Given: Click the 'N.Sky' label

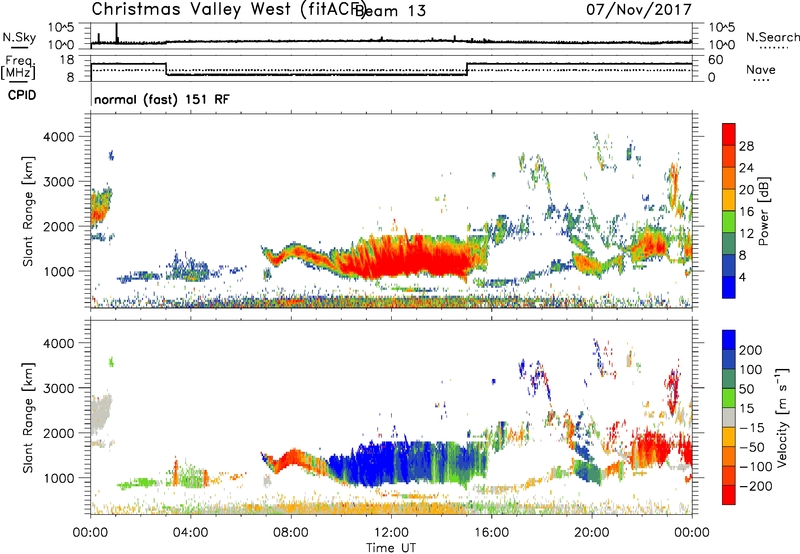Looking at the screenshot, I should [19, 37].
